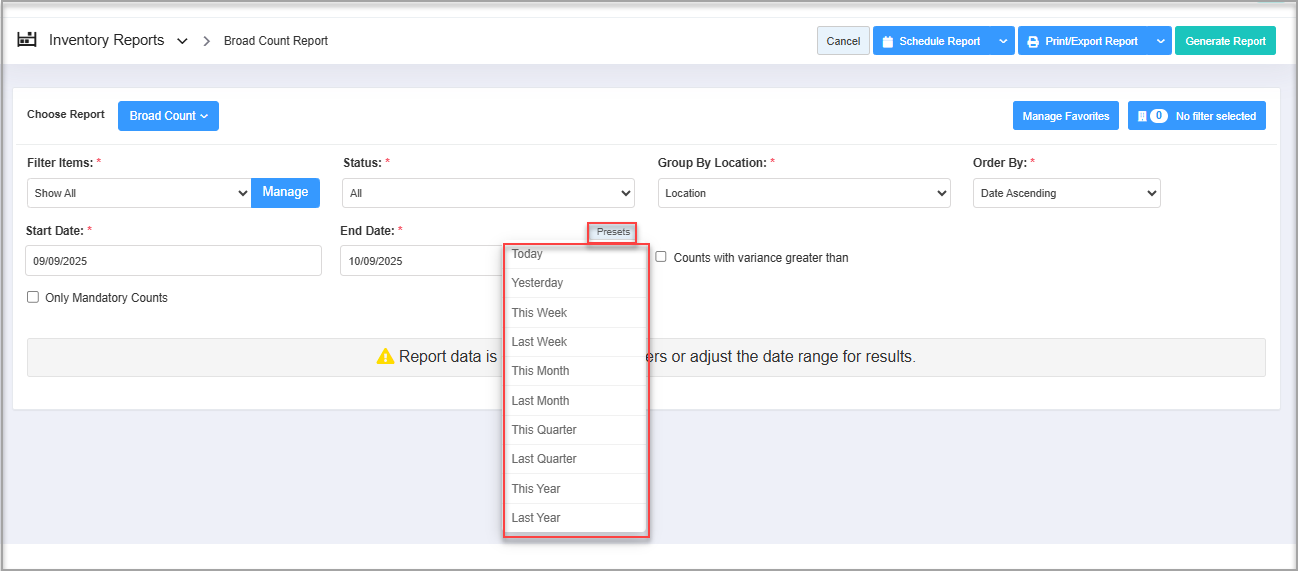Open the Schedule Report dropdown arrow
Screen dimensions: 1298x571
click(1004, 42)
